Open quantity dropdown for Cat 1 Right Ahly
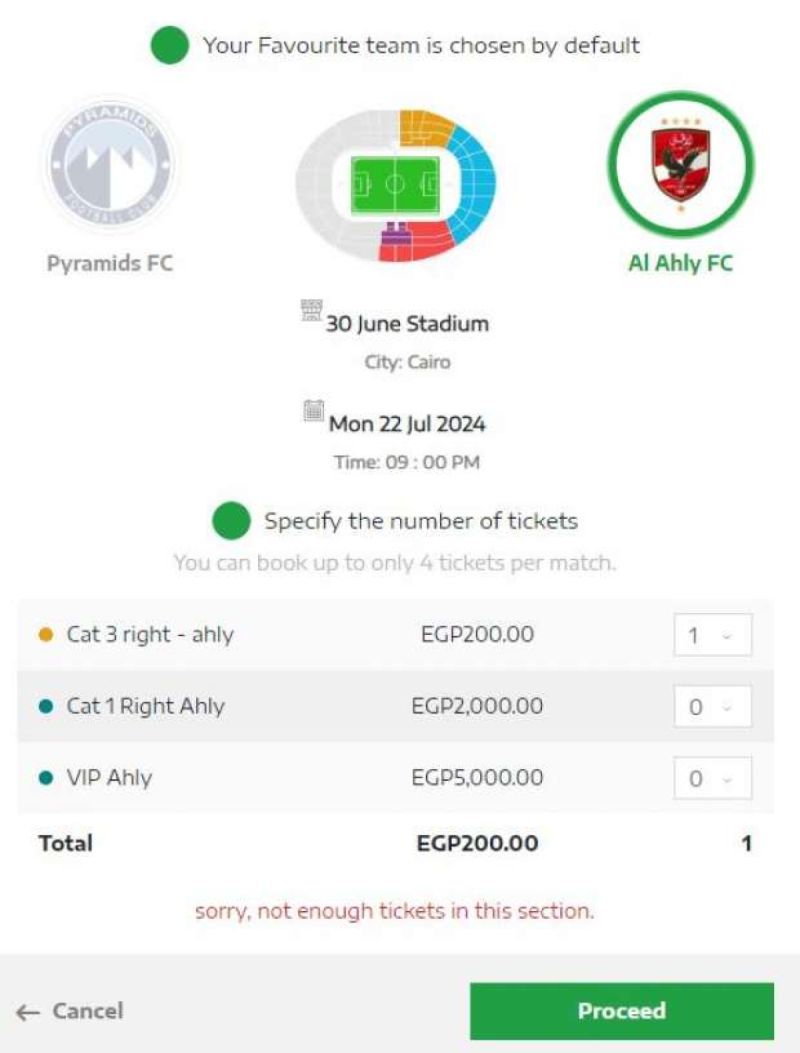This screenshot has height=1053, width=800. (712, 707)
